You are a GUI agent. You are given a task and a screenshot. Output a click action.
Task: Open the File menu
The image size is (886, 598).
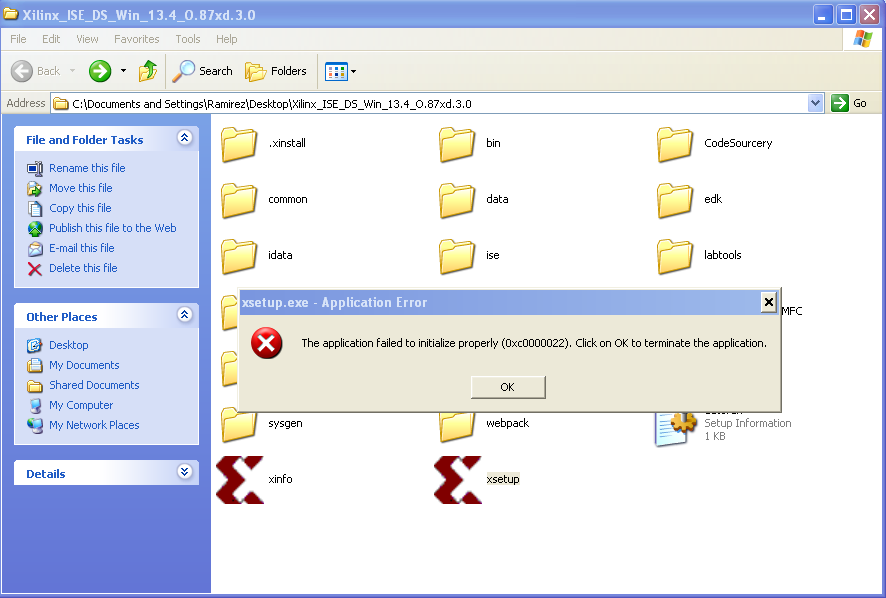pyautogui.click(x=18, y=39)
